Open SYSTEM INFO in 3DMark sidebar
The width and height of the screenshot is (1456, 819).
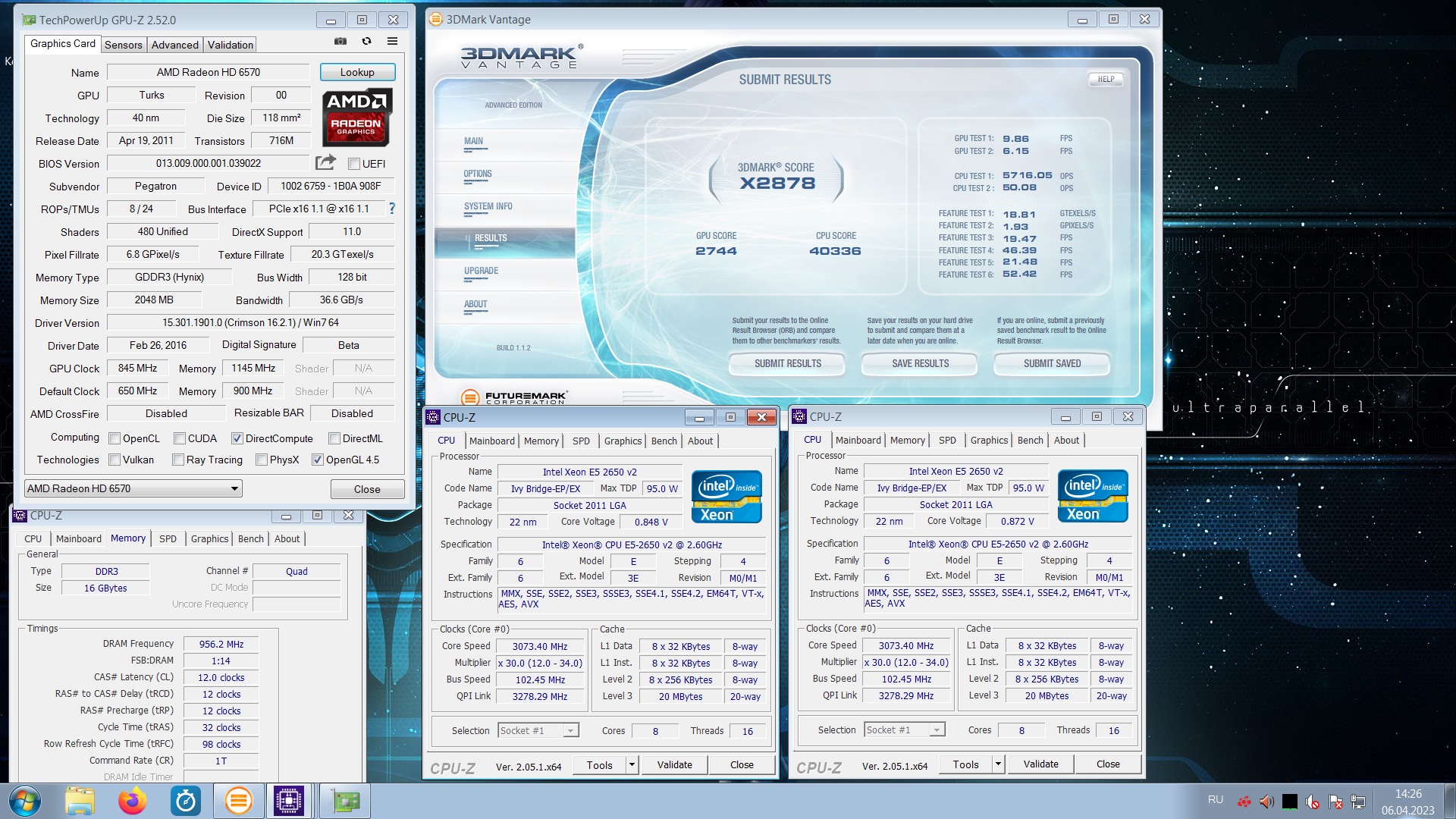(x=488, y=206)
